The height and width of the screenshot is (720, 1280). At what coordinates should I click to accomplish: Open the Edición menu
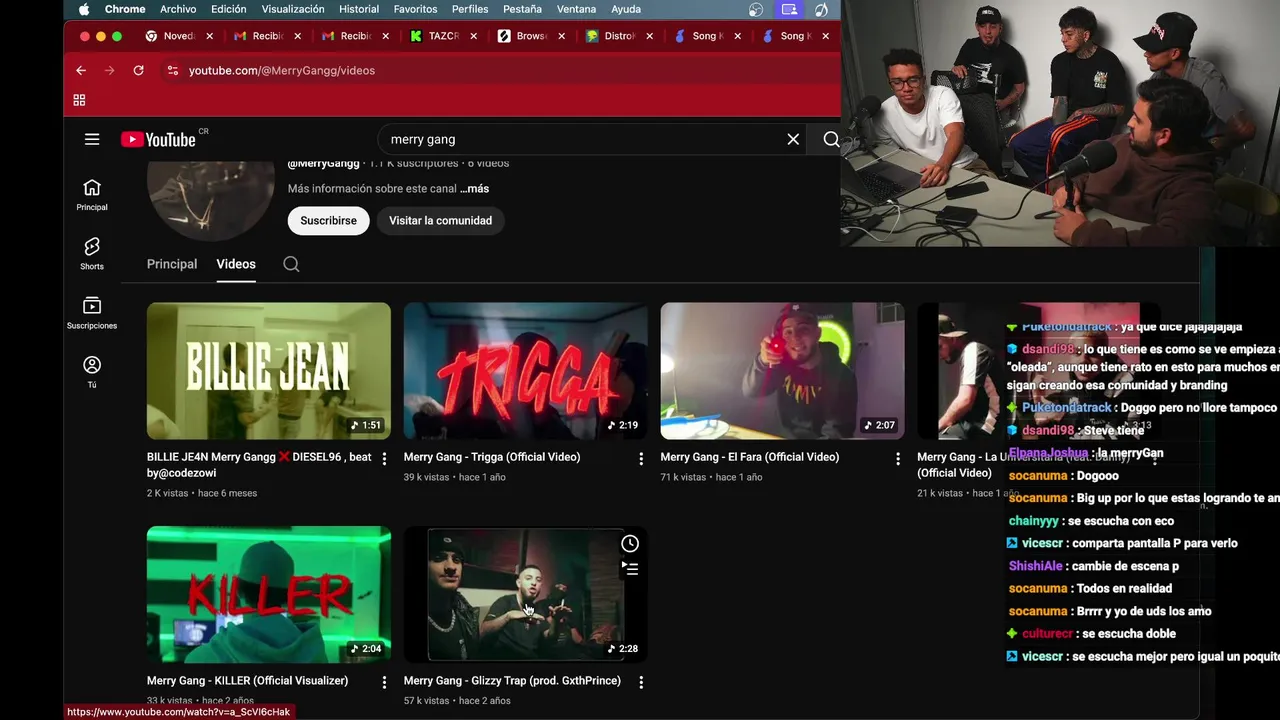pos(229,9)
